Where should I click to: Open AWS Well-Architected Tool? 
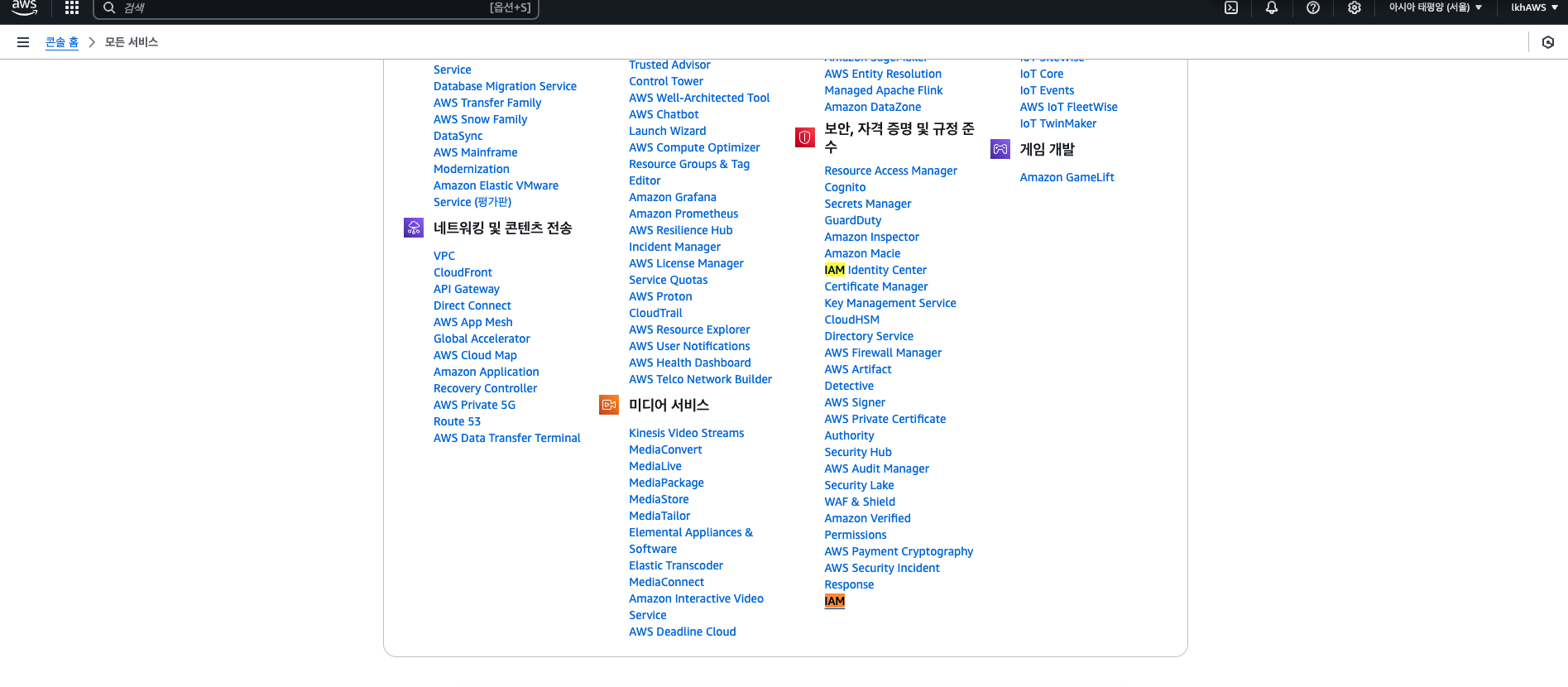pos(699,98)
